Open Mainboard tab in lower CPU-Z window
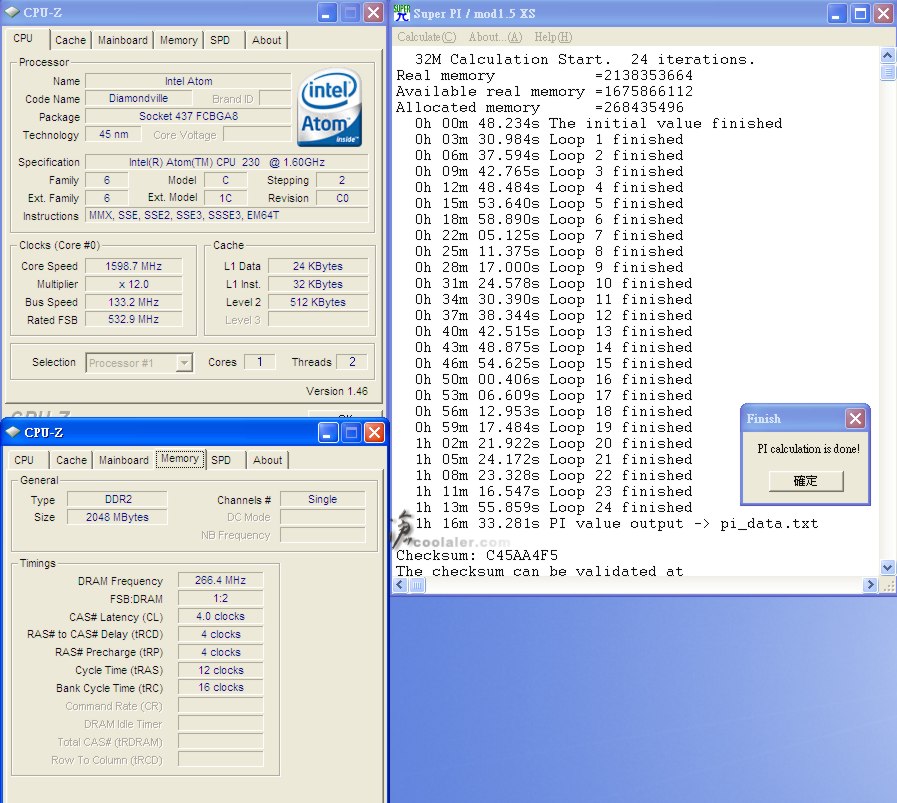This screenshot has width=897, height=803. tap(124, 460)
